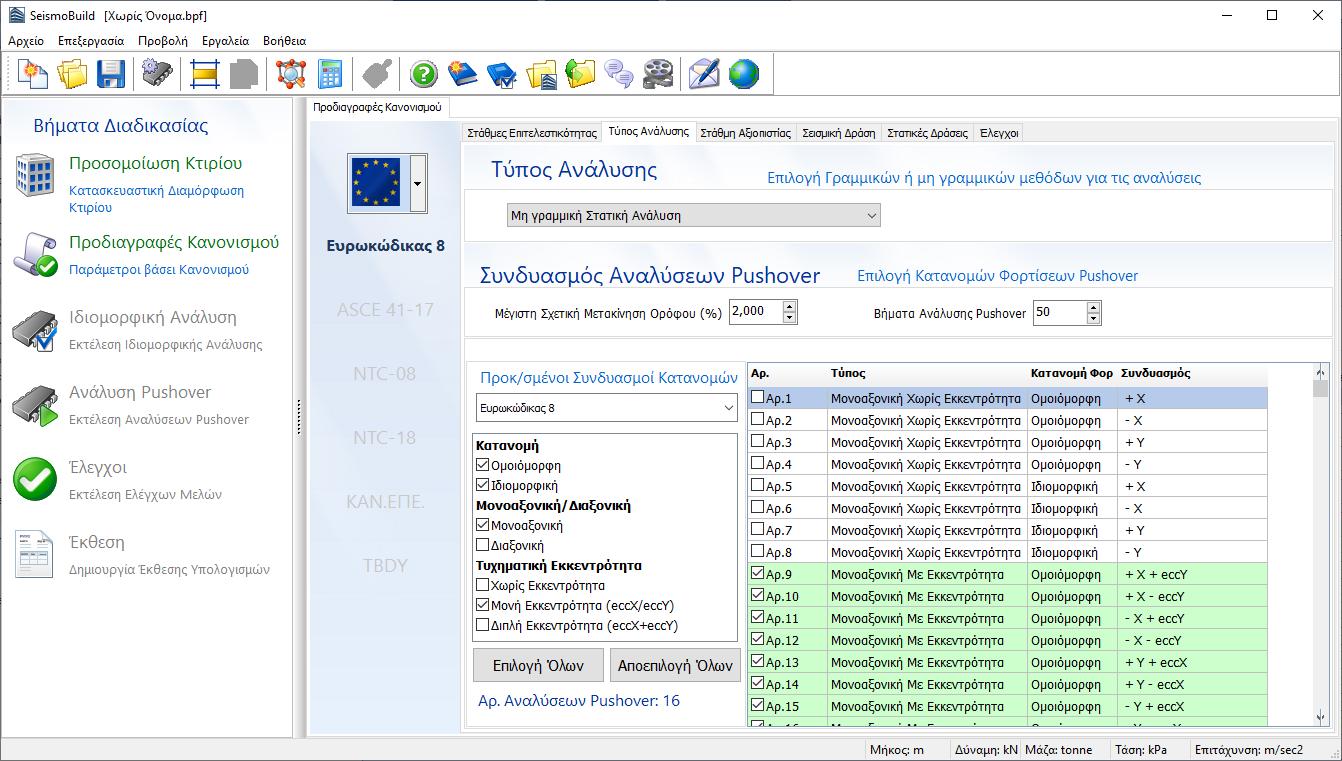Screen dimensions: 1342x761
Task: Click the globe website icon
Action: 743,74
